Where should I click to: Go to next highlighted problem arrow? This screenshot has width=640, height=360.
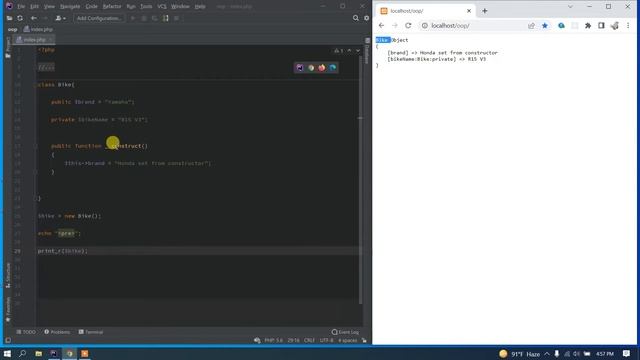click(358, 51)
